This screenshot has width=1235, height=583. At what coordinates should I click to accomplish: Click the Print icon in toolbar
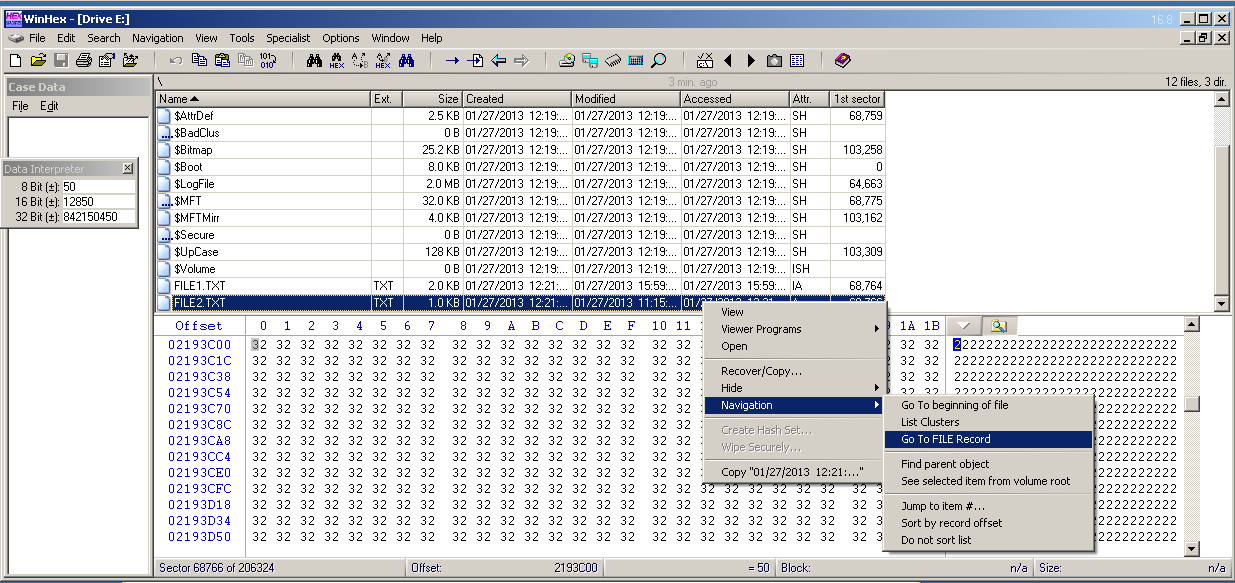pyautogui.click(x=84, y=61)
